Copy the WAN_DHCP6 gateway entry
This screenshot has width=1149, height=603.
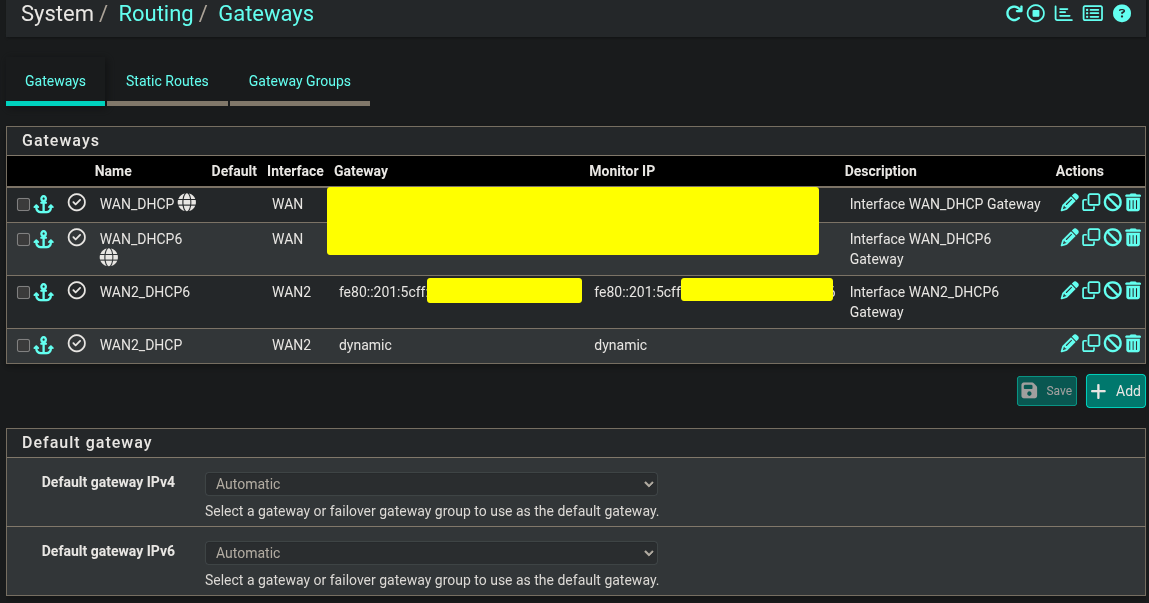point(1091,238)
